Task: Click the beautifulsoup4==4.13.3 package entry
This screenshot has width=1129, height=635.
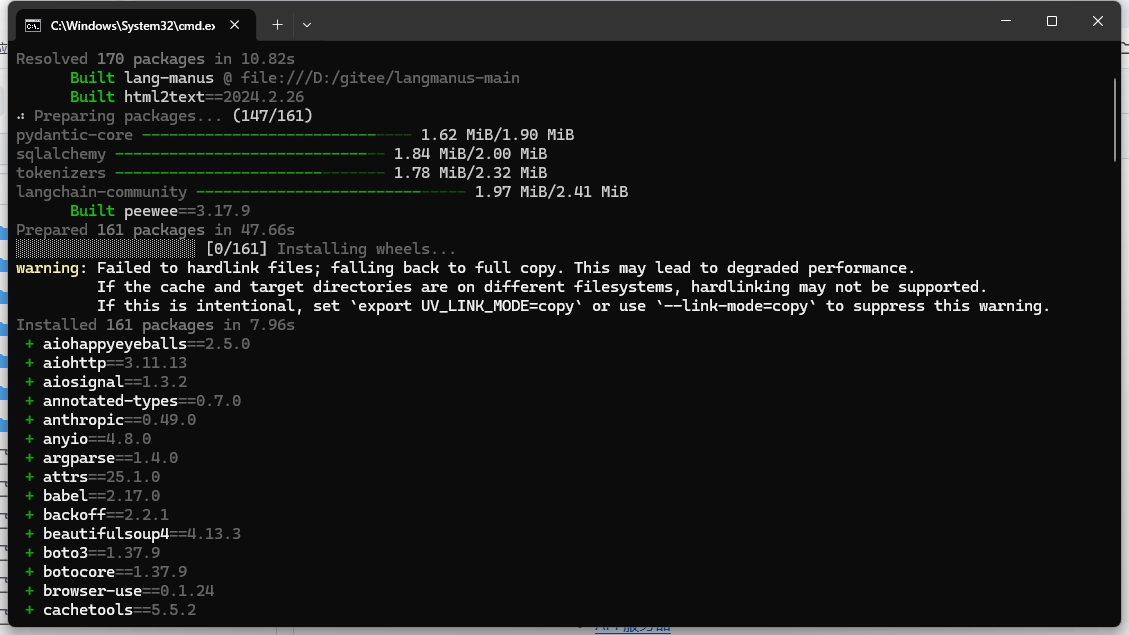Action: coord(141,534)
